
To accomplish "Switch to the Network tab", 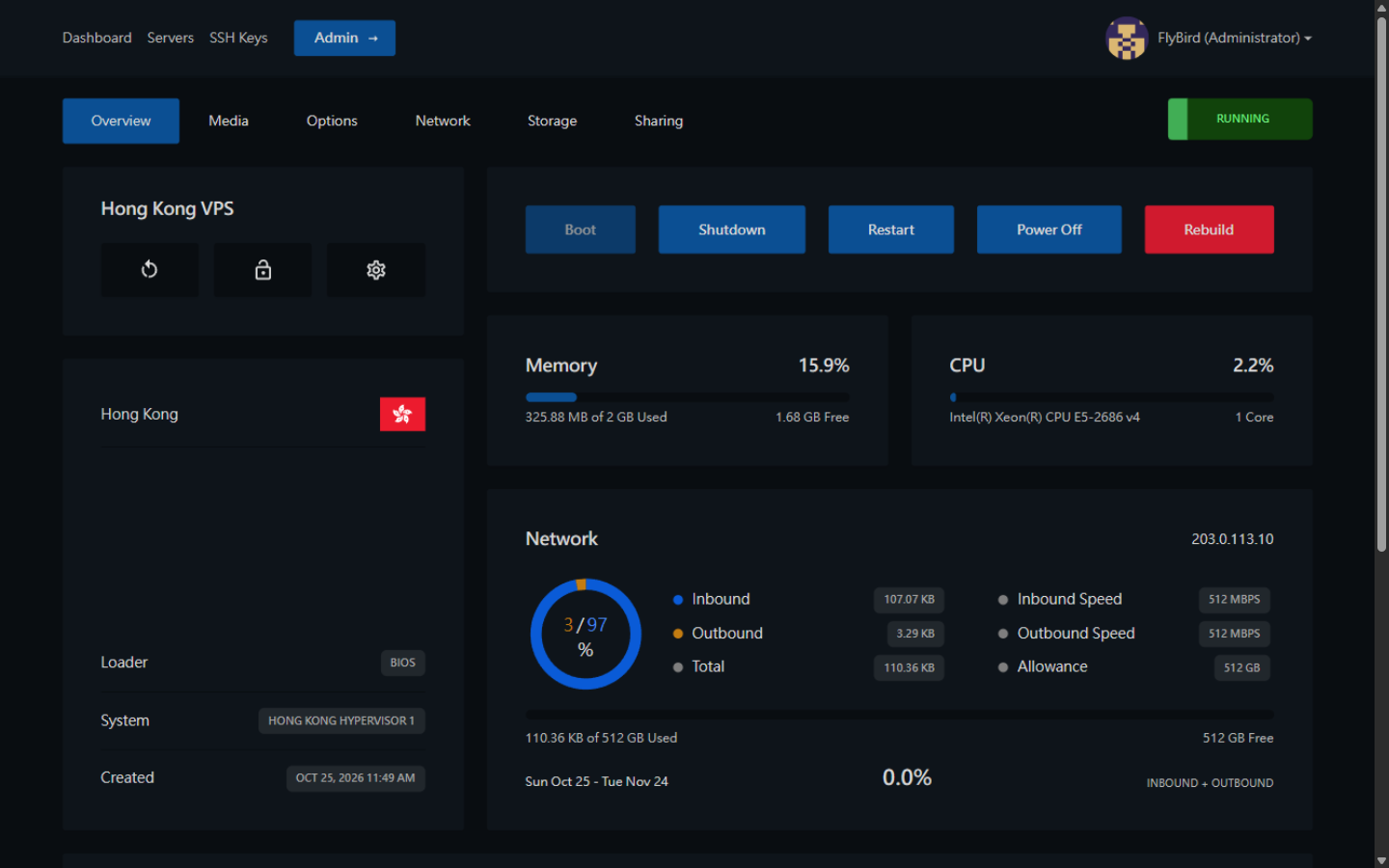I will coord(443,121).
